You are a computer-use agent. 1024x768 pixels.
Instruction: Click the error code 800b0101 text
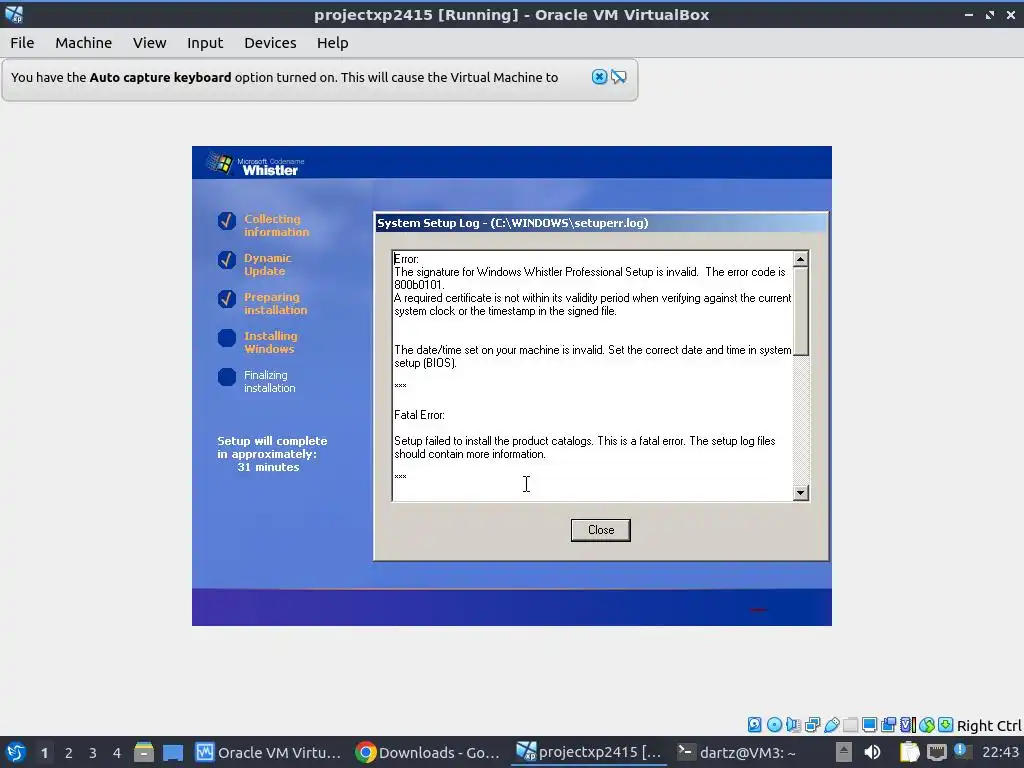point(419,285)
